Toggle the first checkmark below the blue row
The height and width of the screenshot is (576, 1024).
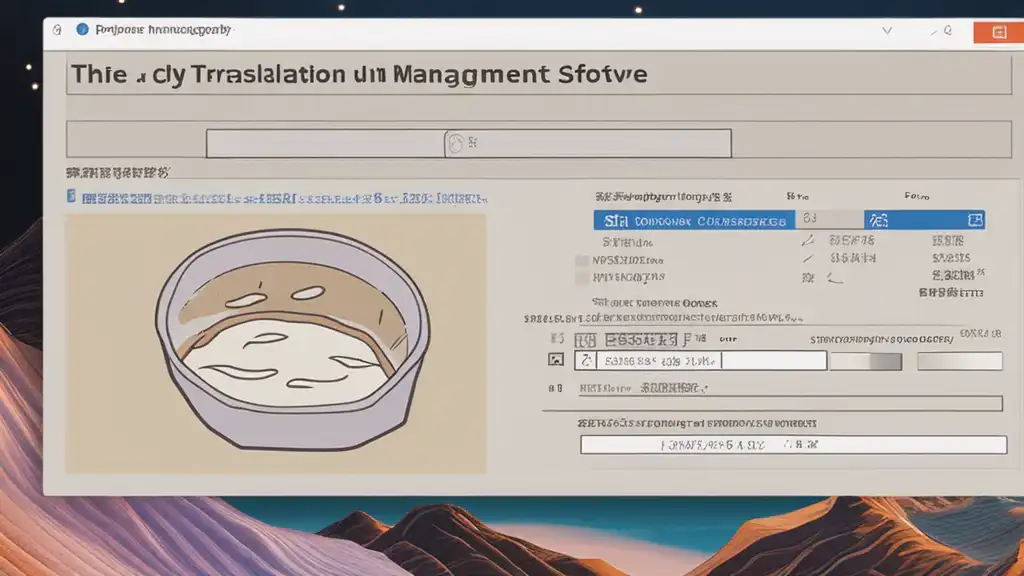point(808,241)
